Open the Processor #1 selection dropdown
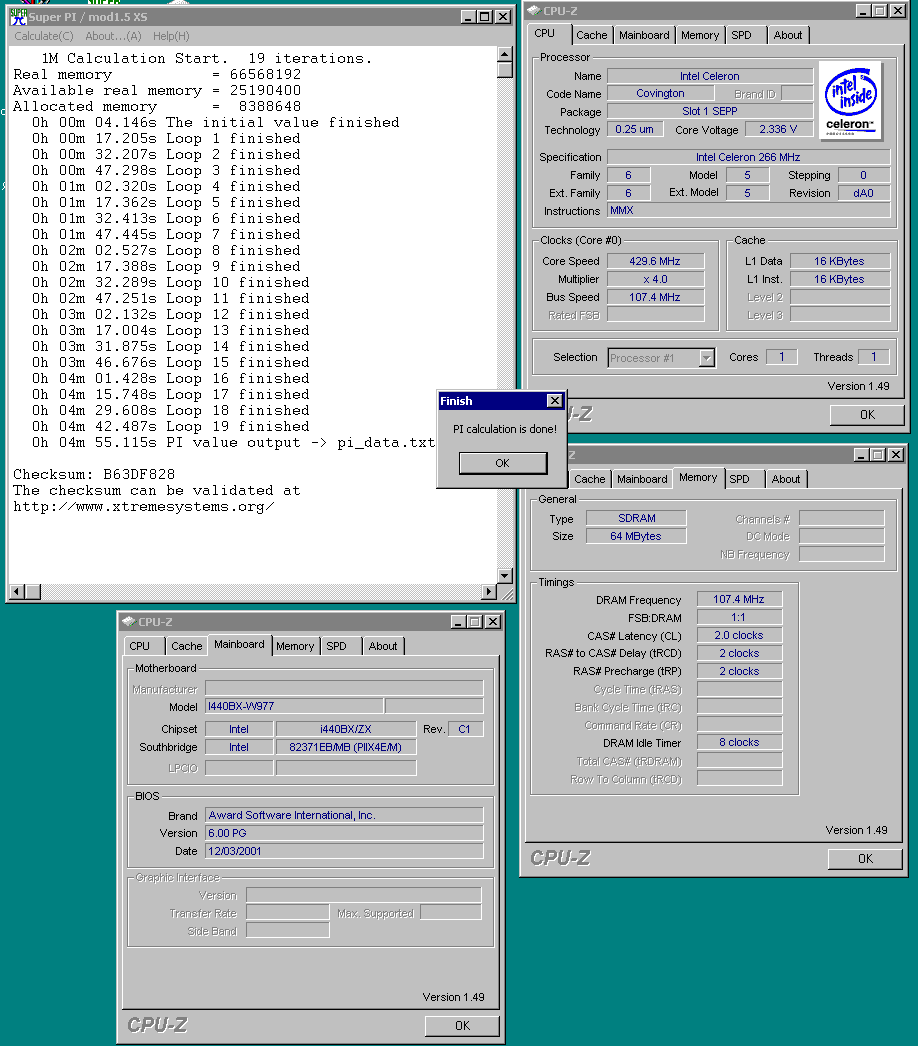The height and width of the screenshot is (1046, 918). click(x=707, y=358)
